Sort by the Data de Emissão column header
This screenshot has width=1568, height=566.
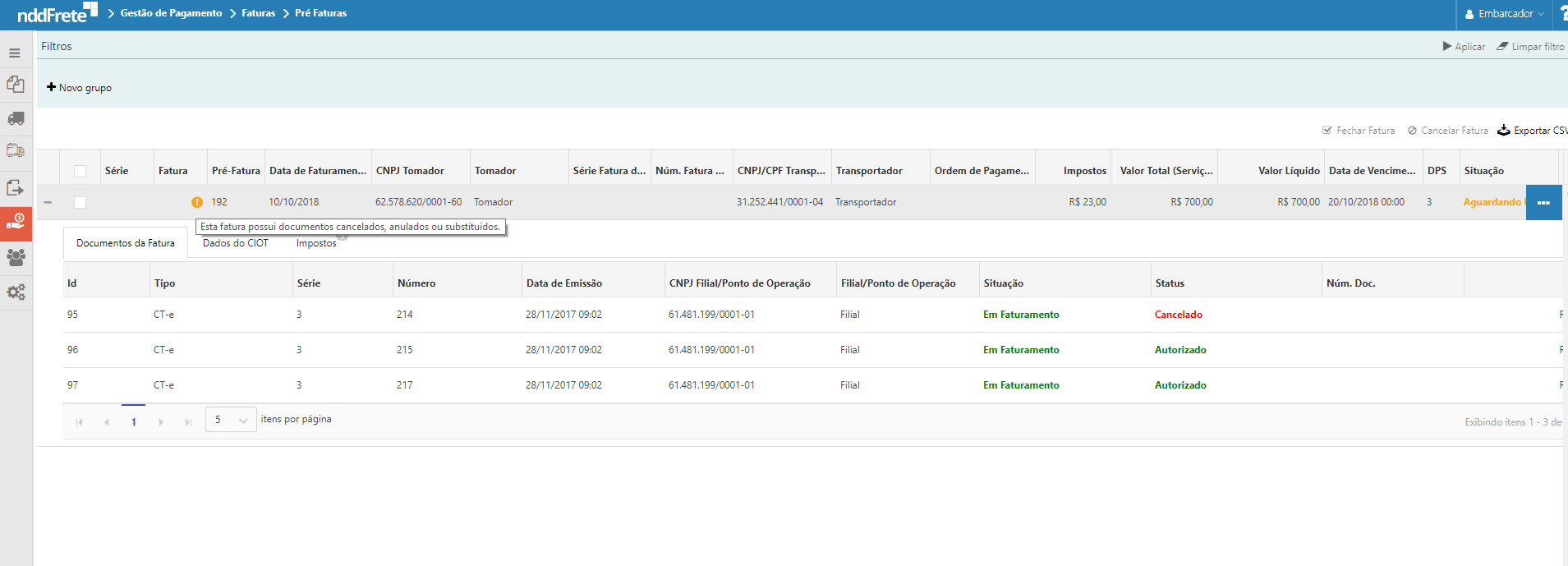click(564, 283)
